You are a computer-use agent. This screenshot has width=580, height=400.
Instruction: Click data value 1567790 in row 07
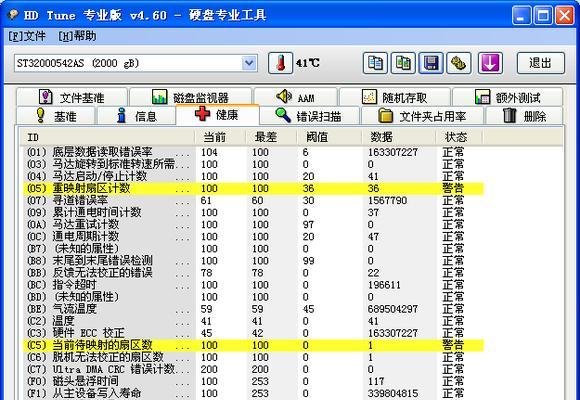387,201
